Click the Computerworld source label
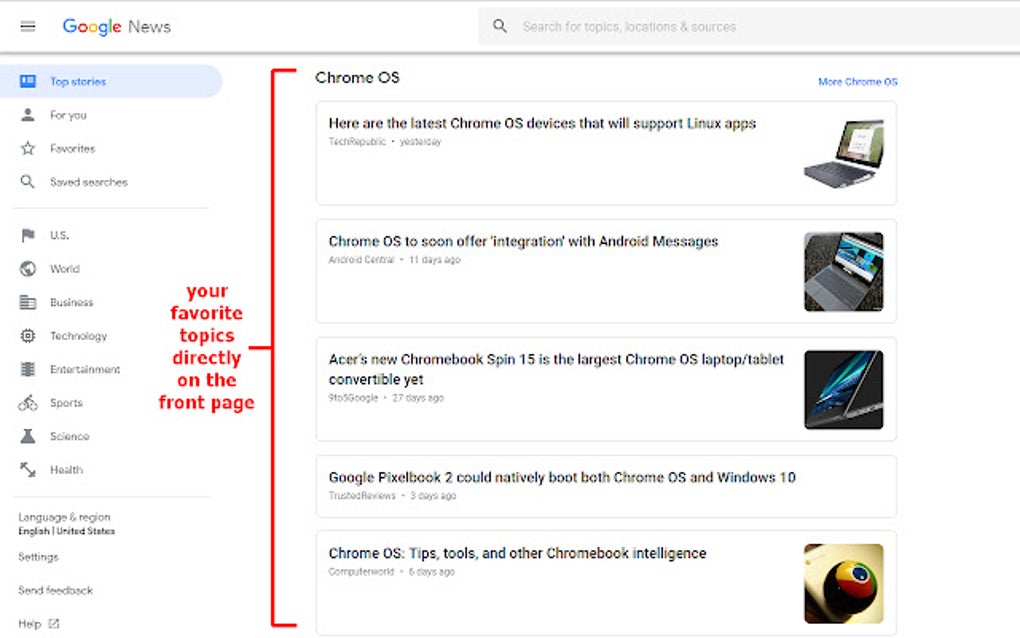Viewport: 1020px width, 638px height. point(361,572)
